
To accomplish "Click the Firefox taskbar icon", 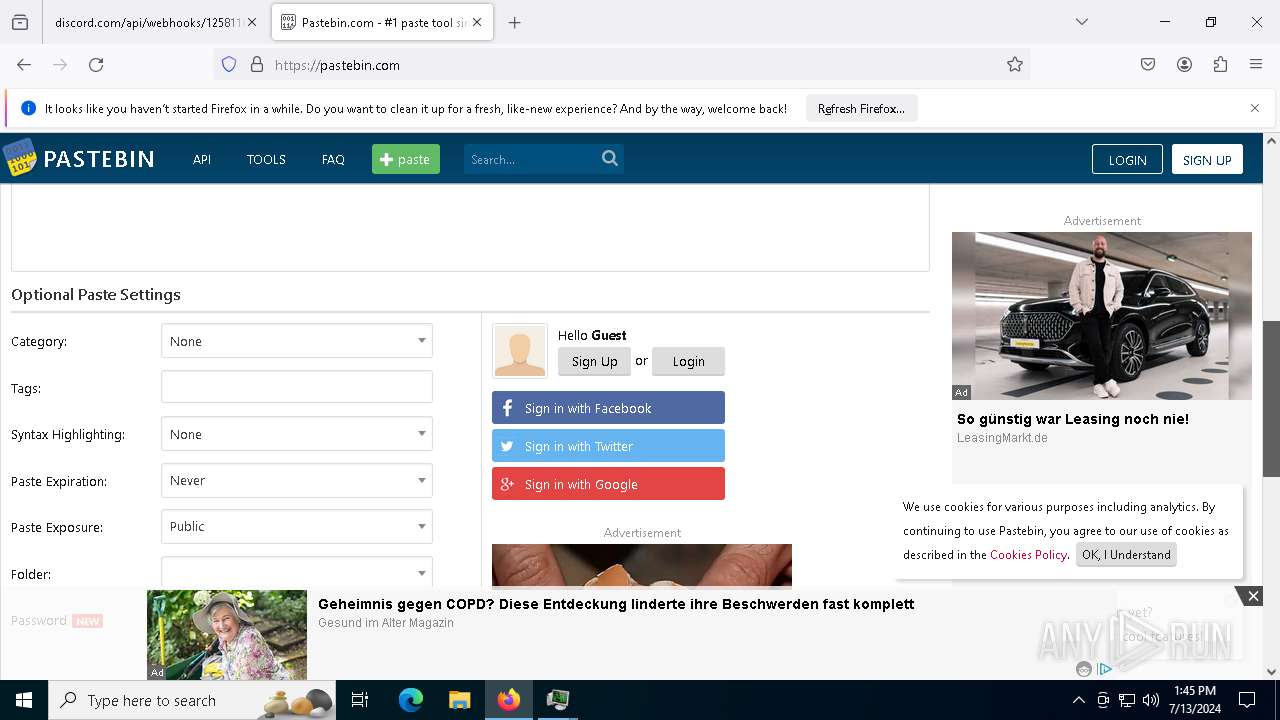I will [x=509, y=700].
